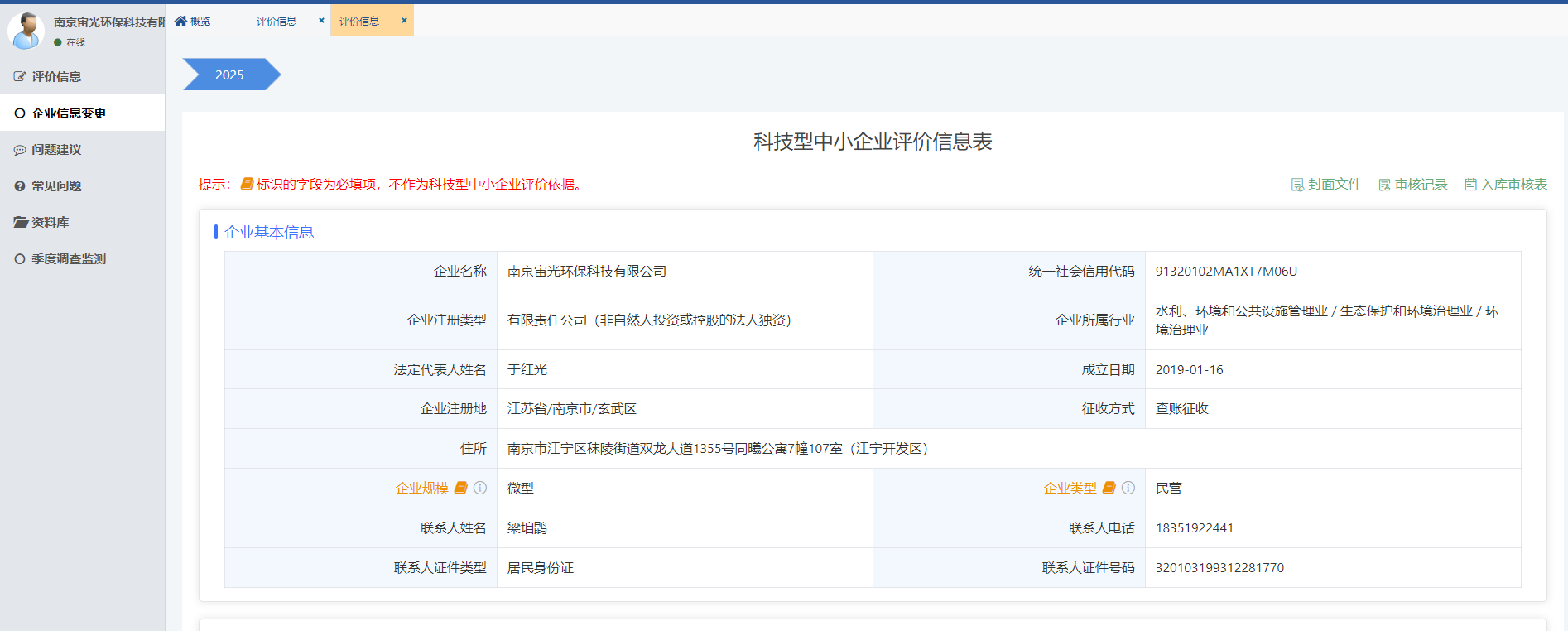The height and width of the screenshot is (631, 1568).
Task: Open 常见问题 help section
Action: click(56, 186)
